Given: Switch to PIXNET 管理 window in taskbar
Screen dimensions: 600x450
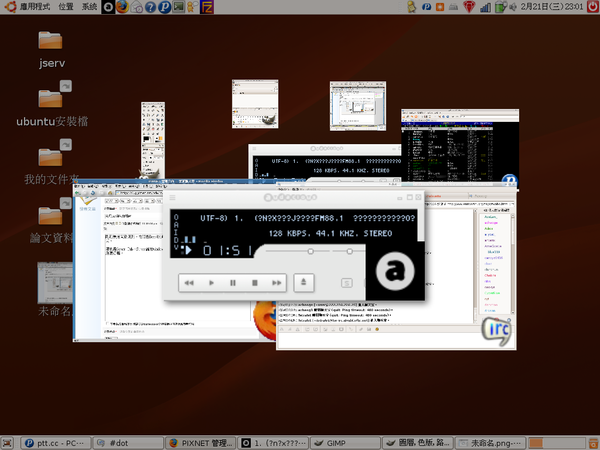Looking at the screenshot, I should (x=202, y=442).
